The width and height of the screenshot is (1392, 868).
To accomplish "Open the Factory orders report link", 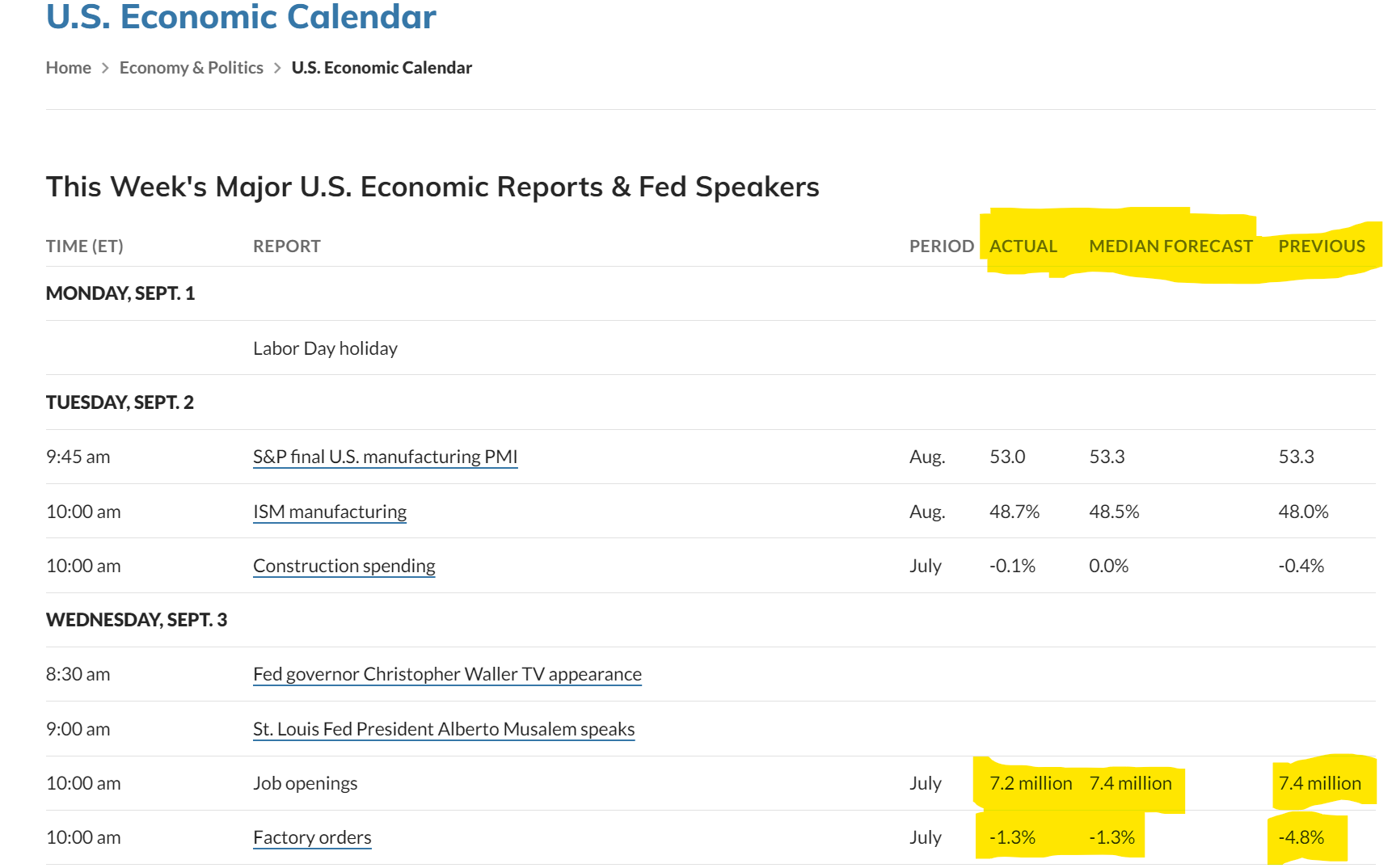I will coord(312,837).
